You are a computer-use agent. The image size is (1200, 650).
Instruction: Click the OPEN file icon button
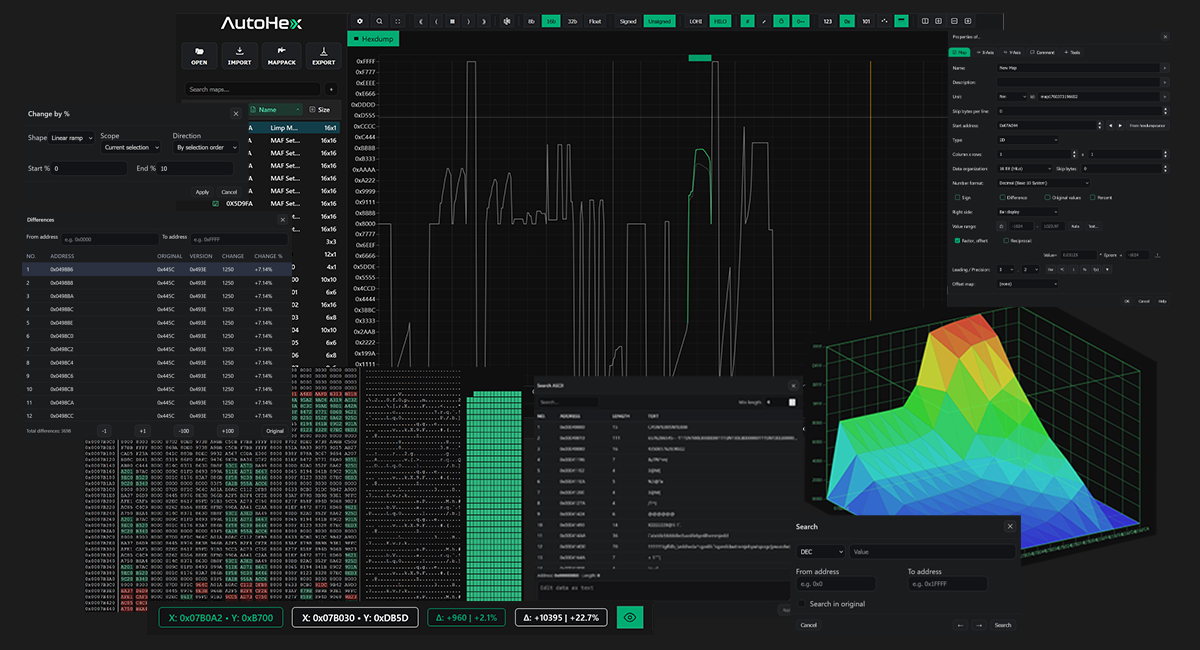click(199, 56)
